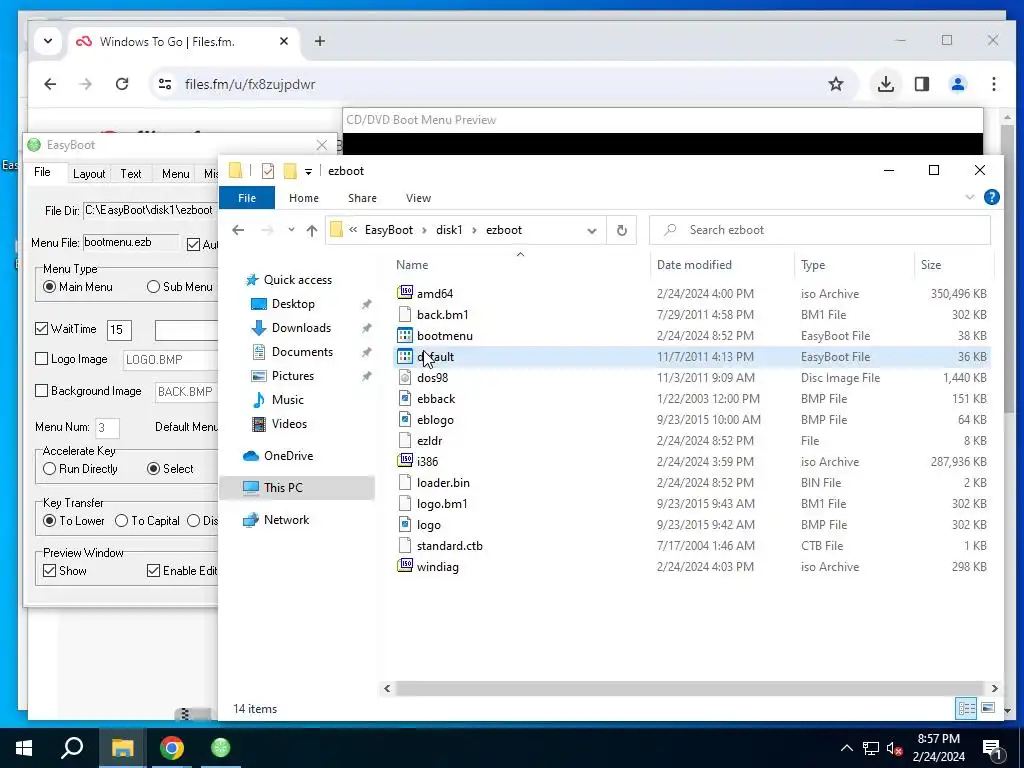Select To Capital key transfer

point(121,520)
